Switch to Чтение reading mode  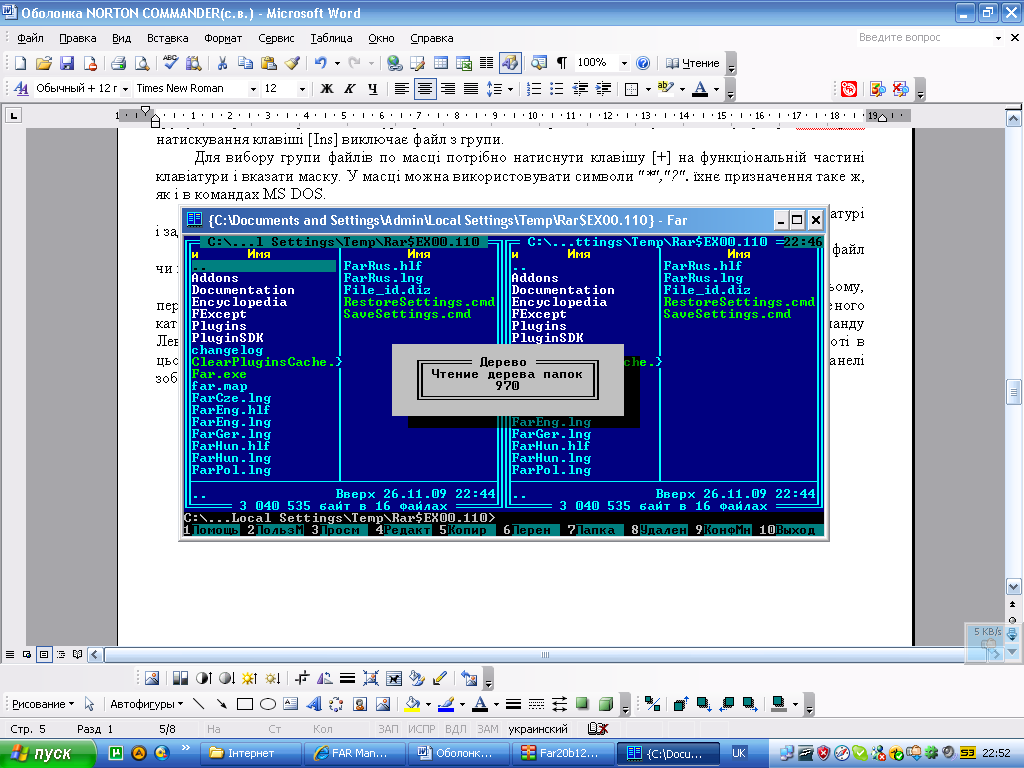pos(692,63)
